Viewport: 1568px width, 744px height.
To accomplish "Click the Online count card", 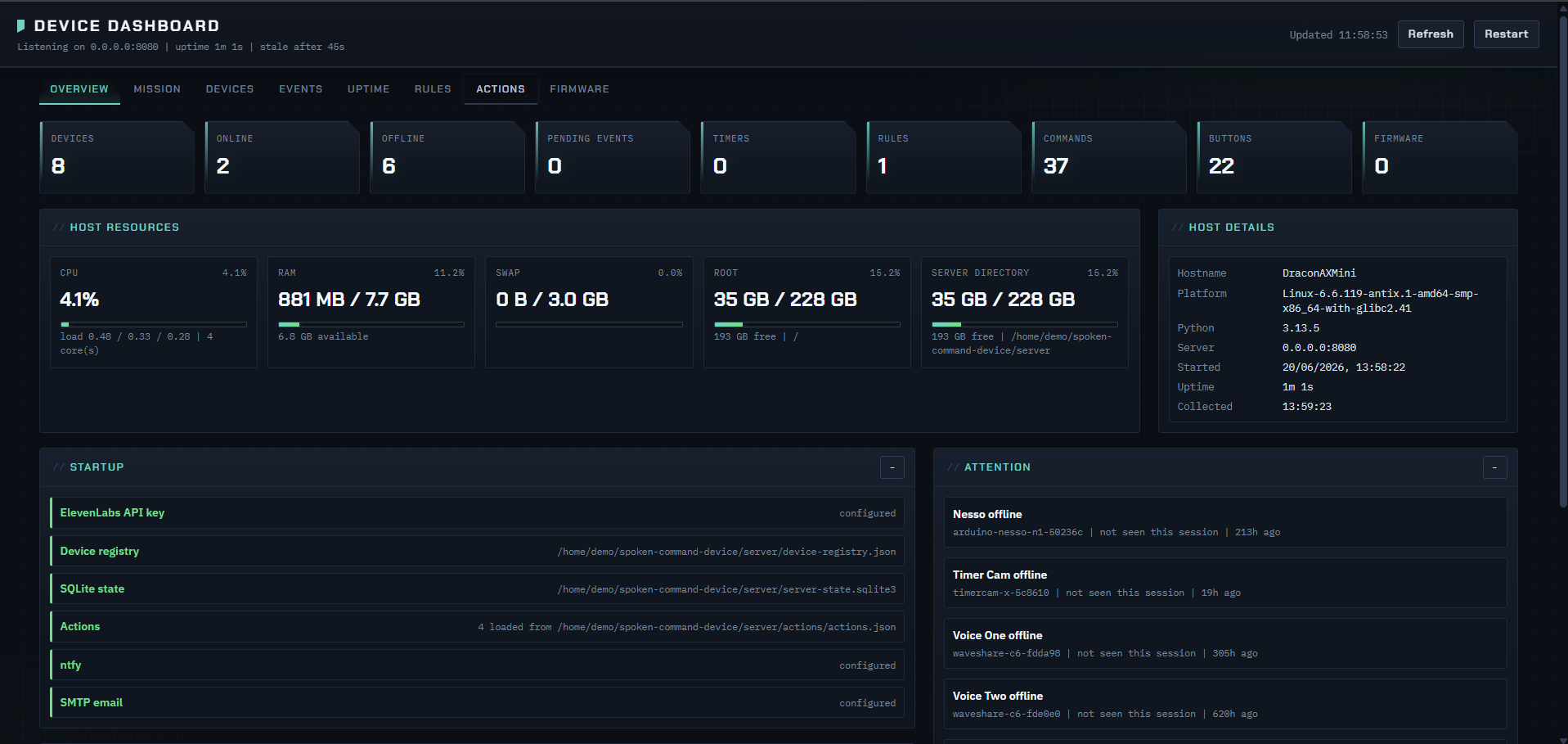I will pyautogui.click(x=282, y=157).
